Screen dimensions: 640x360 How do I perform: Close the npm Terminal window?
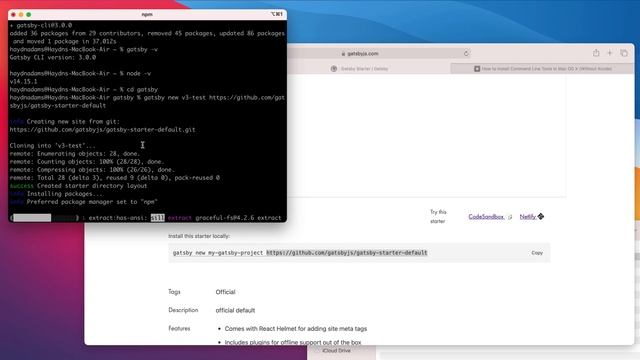(x=13, y=15)
